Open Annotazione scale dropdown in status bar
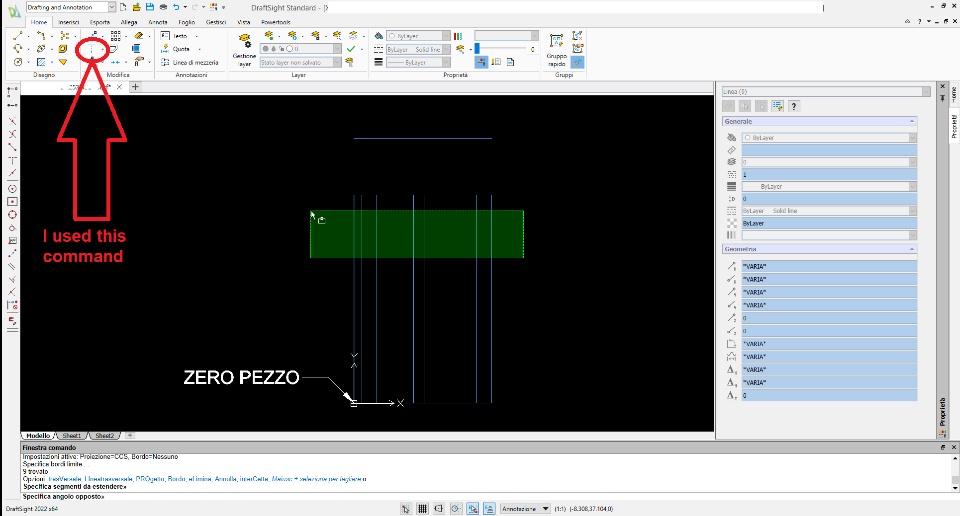960x516 pixels. pos(525,509)
